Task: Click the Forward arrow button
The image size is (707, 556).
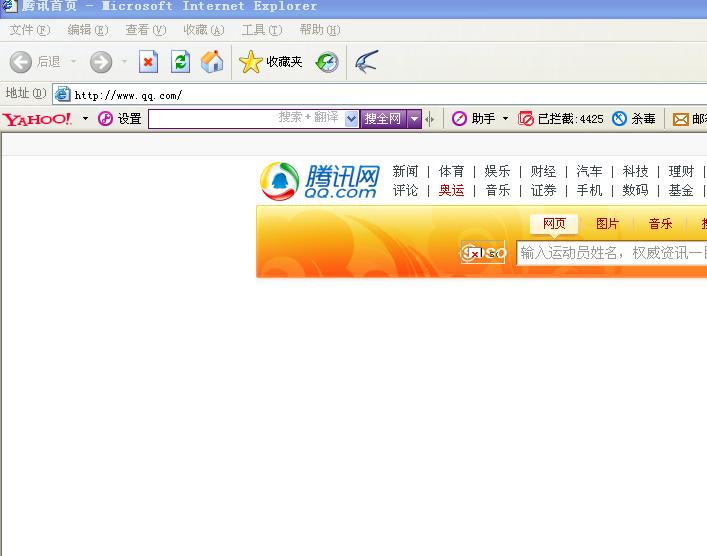Action: click(x=101, y=62)
